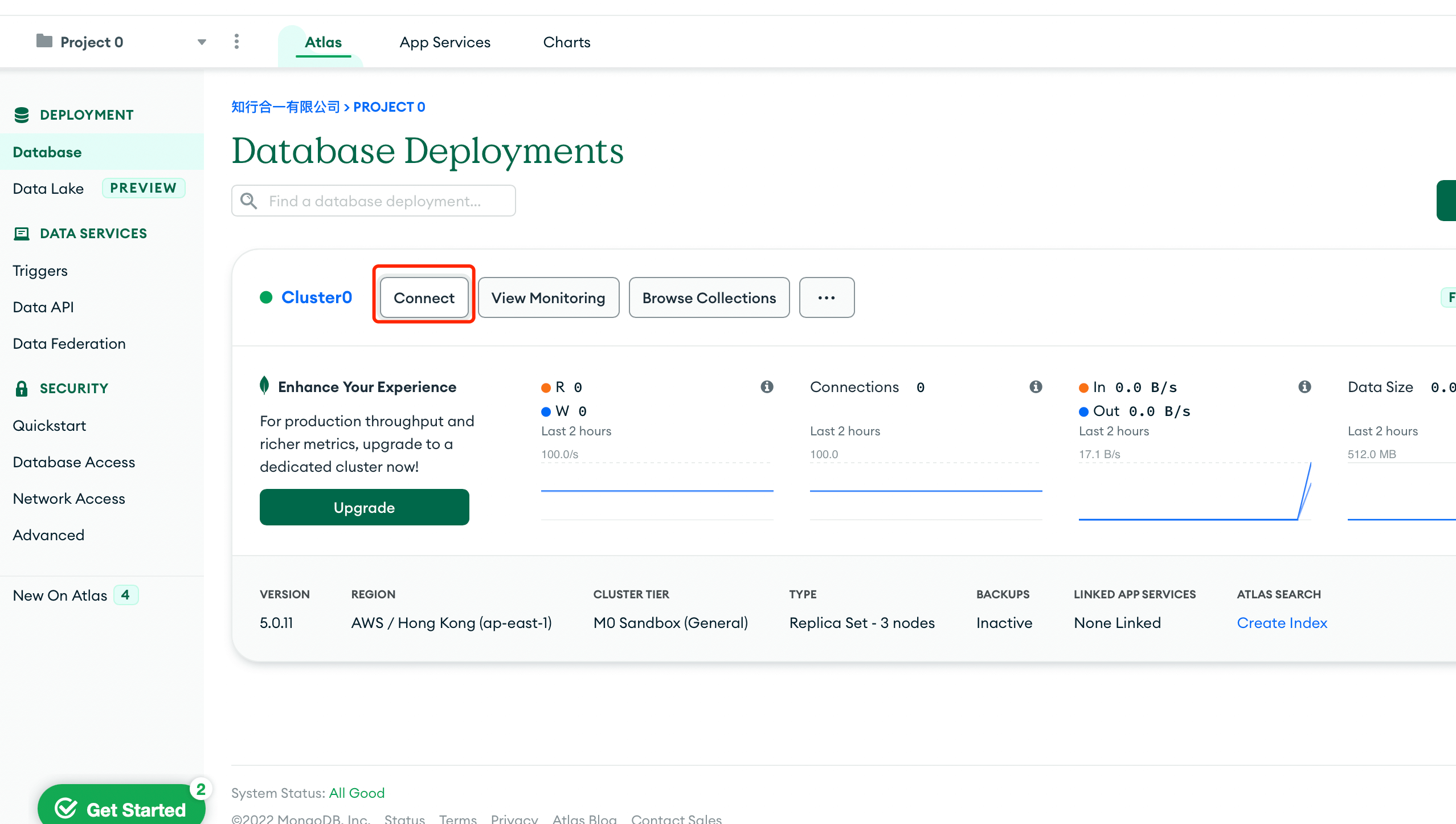Screen dimensions: 1456x824
Task: Open the Browse Collections button
Action: 709,297
